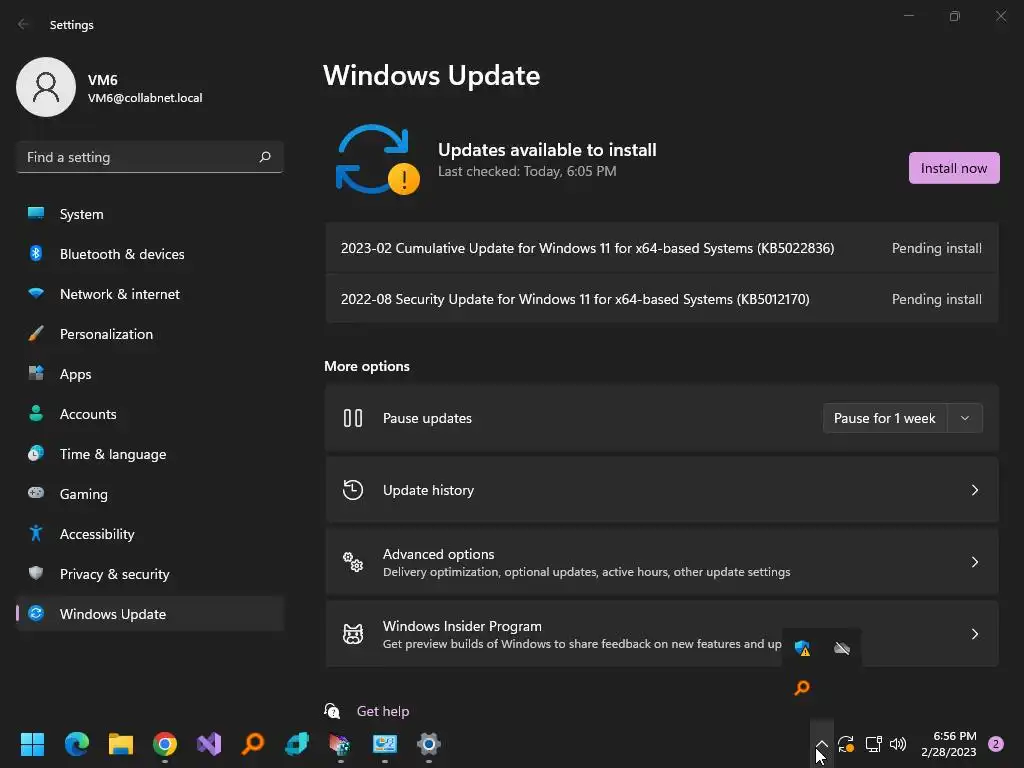Click the Update history clock icon
The image size is (1024, 768).
(353, 490)
